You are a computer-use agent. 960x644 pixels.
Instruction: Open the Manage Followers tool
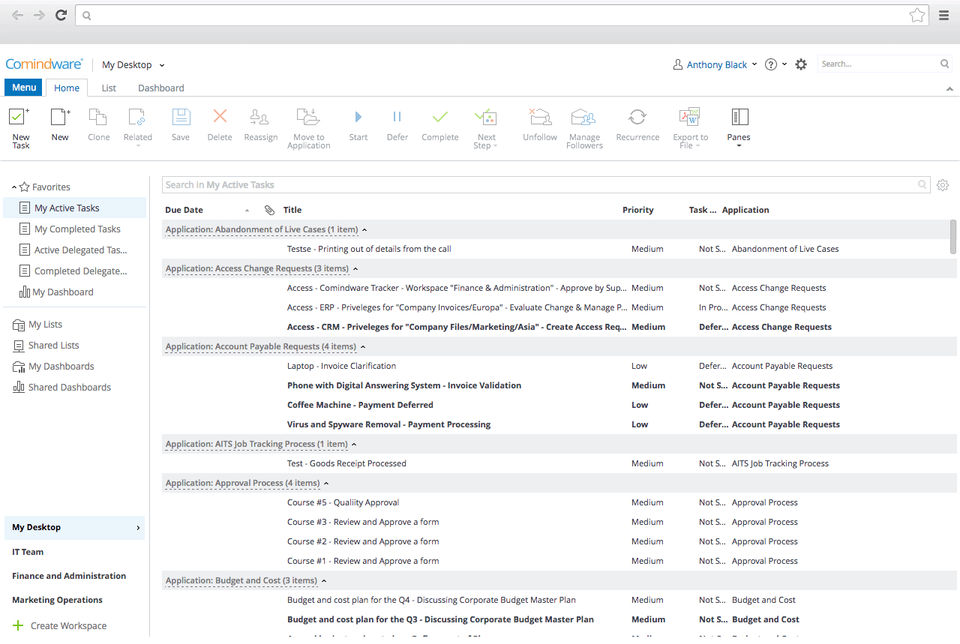[584, 118]
